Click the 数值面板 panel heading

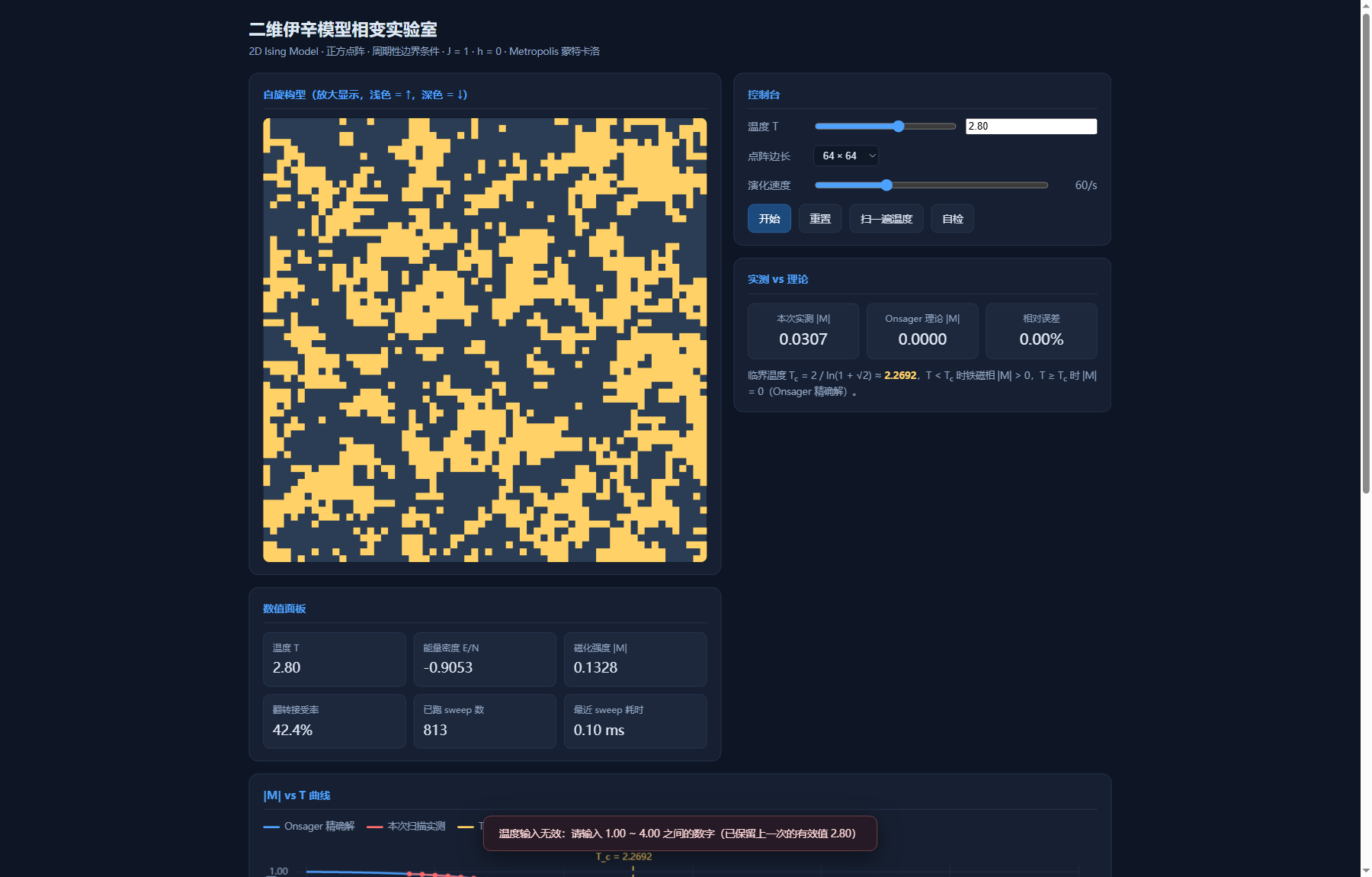coord(284,609)
